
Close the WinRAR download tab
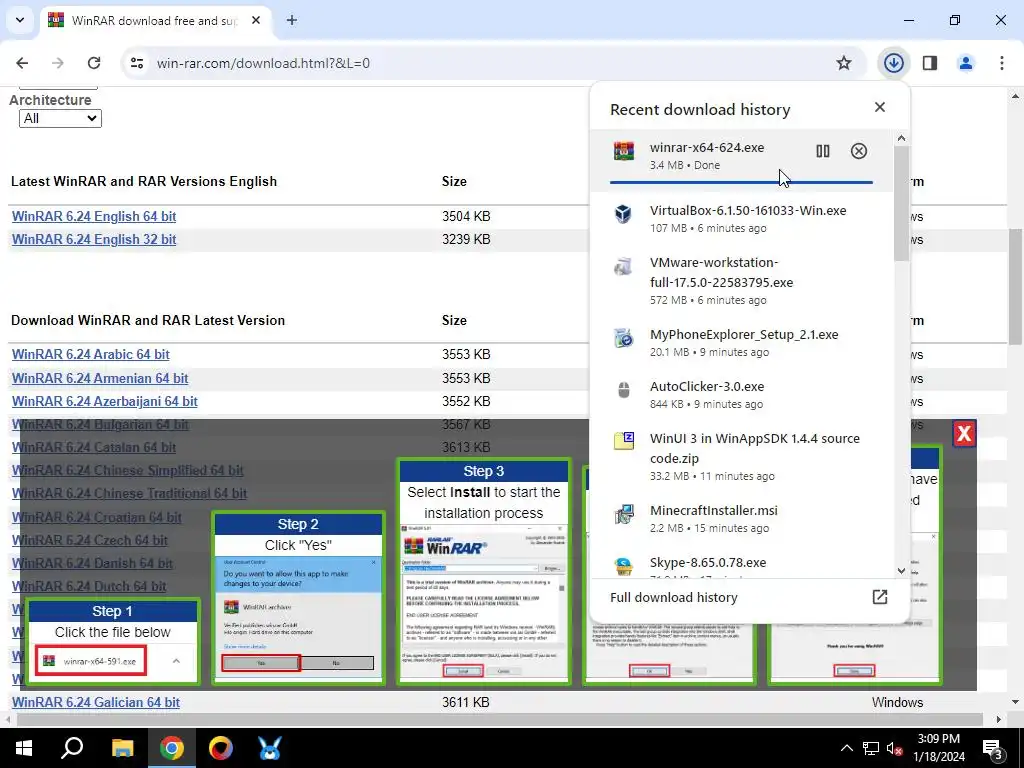(x=256, y=20)
